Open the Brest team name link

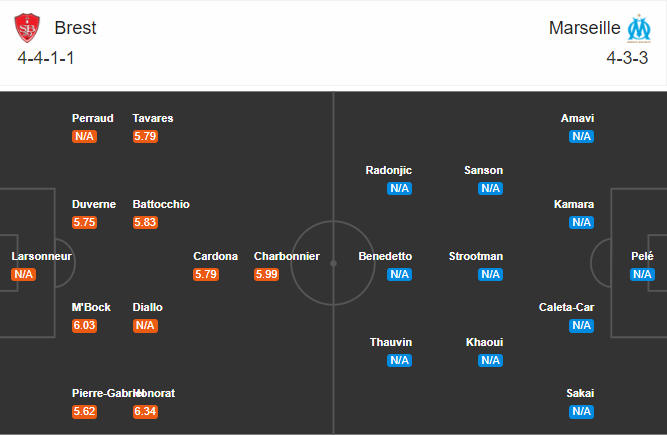point(76,28)
